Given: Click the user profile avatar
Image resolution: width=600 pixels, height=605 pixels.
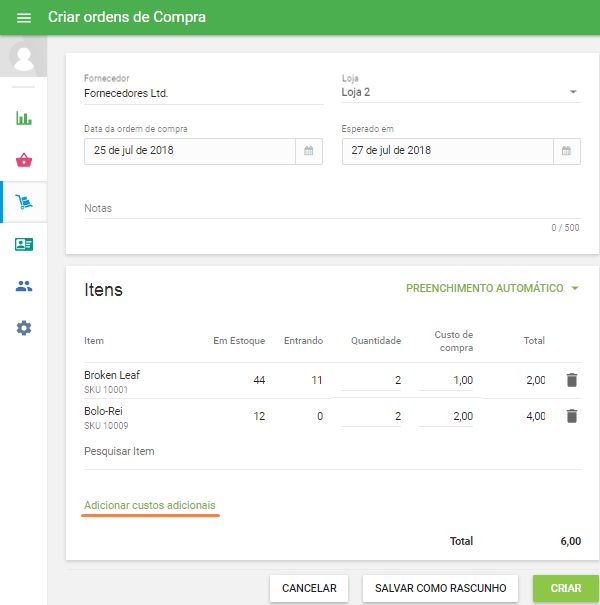Looking at the screenshot, I should tap(24, 57).
